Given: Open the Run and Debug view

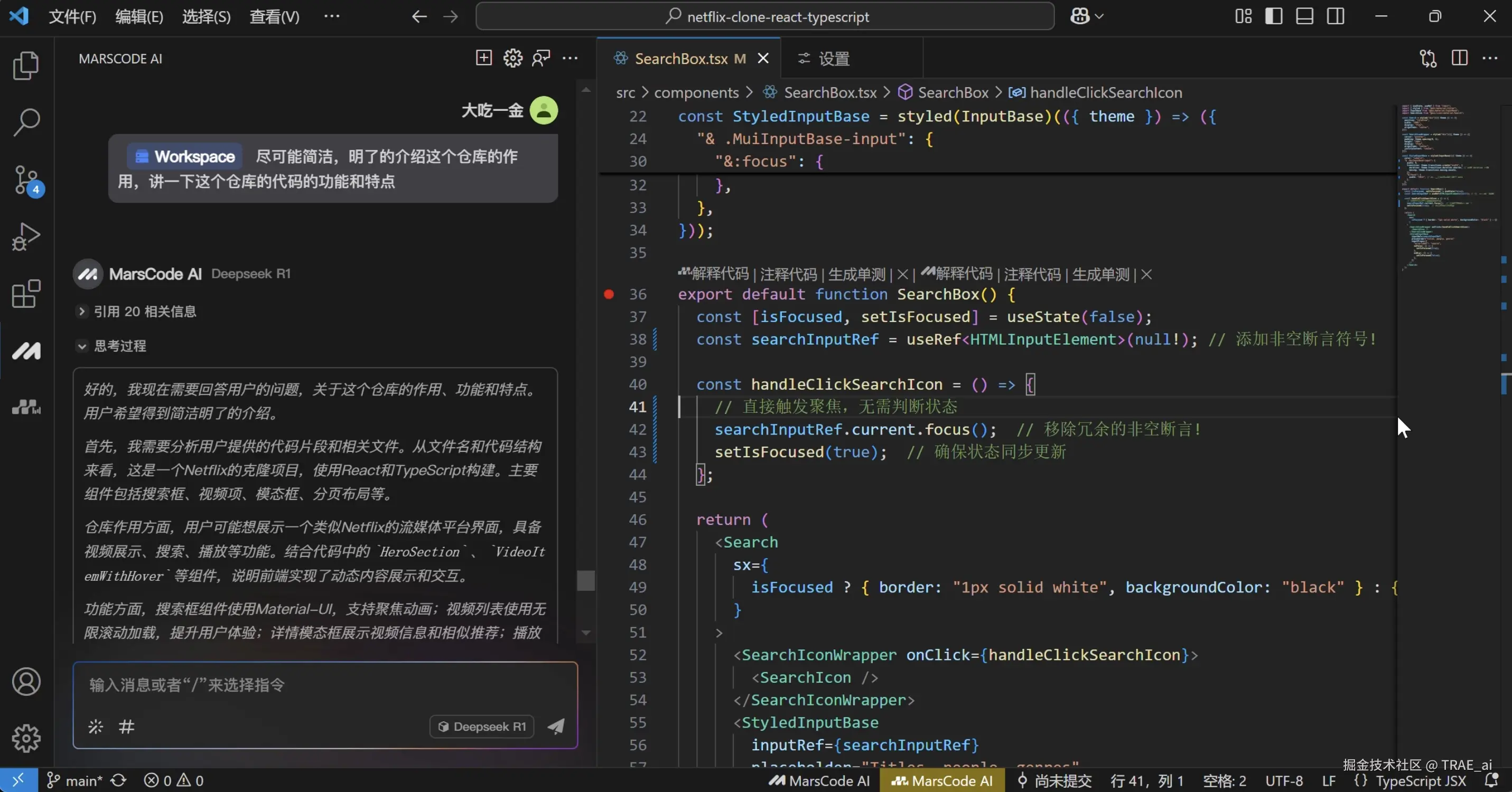Looking at the screenshot, I should pyautogui.click(x=26, y=237).
